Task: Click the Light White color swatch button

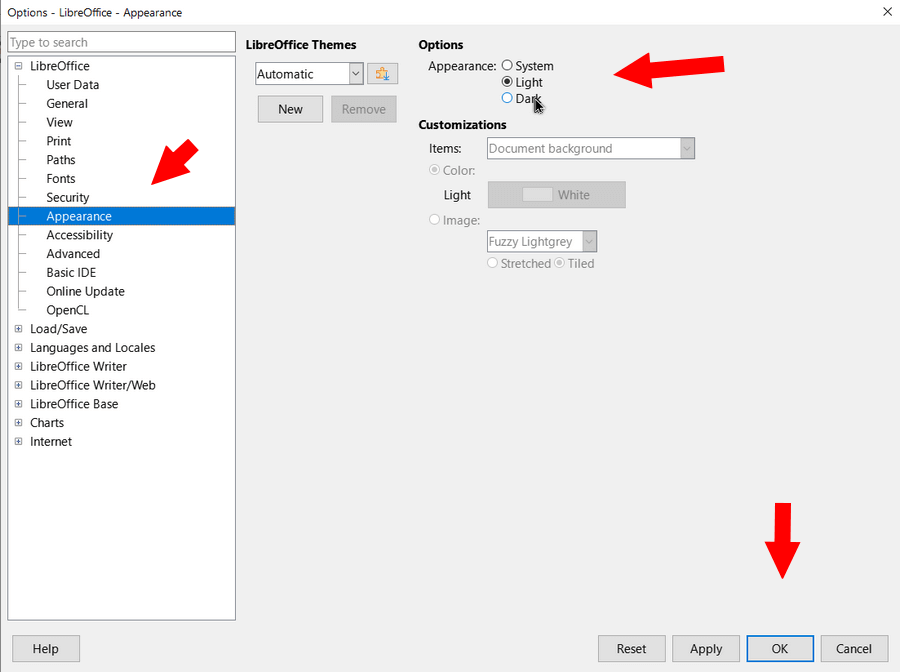Action: [557, 195]
